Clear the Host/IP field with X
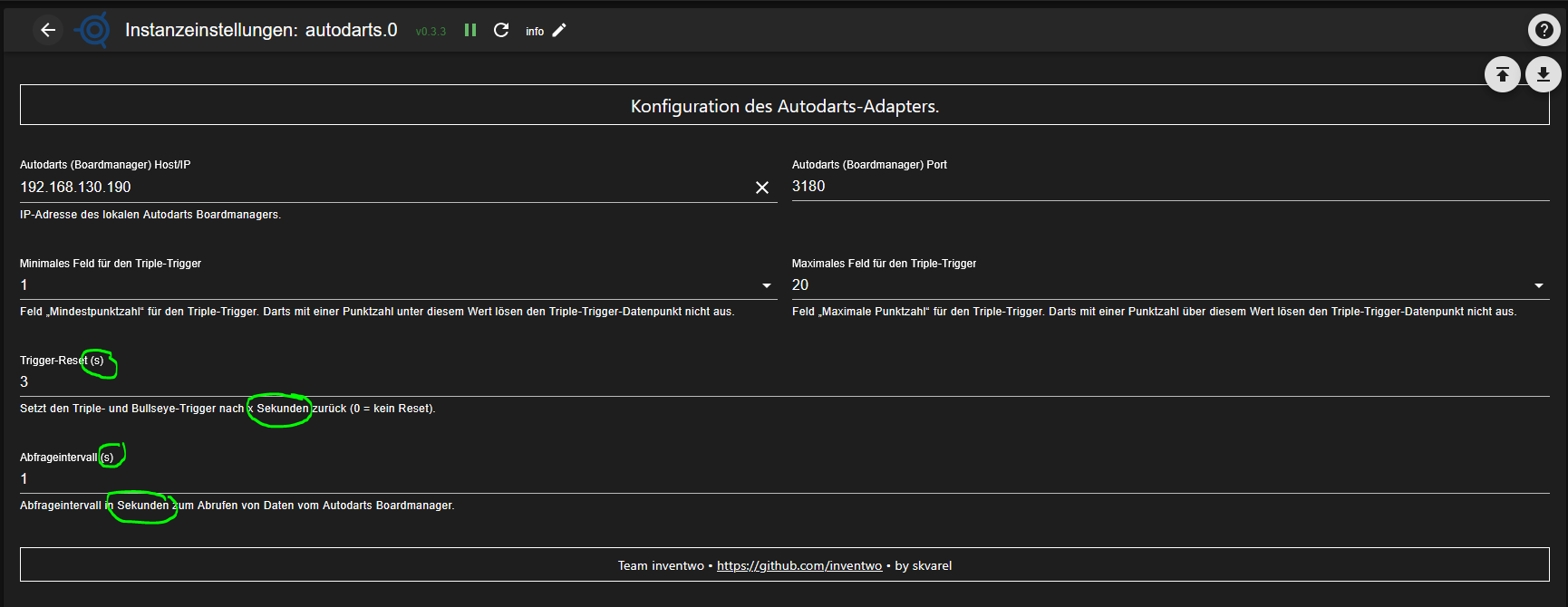 point(762,188)
